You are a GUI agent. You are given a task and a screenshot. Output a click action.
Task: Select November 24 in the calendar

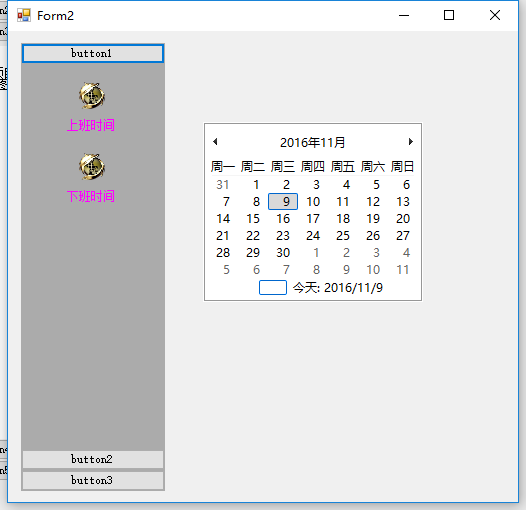313,236
